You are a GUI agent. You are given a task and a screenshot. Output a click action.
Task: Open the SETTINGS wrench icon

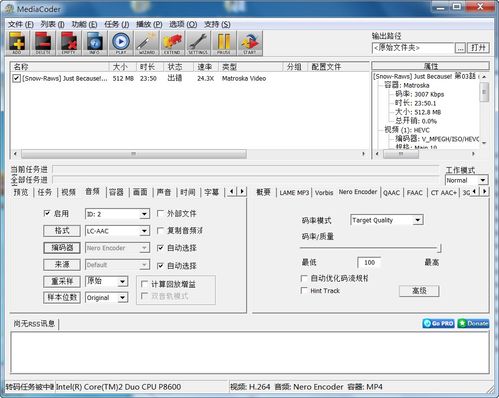click(198, 43)
